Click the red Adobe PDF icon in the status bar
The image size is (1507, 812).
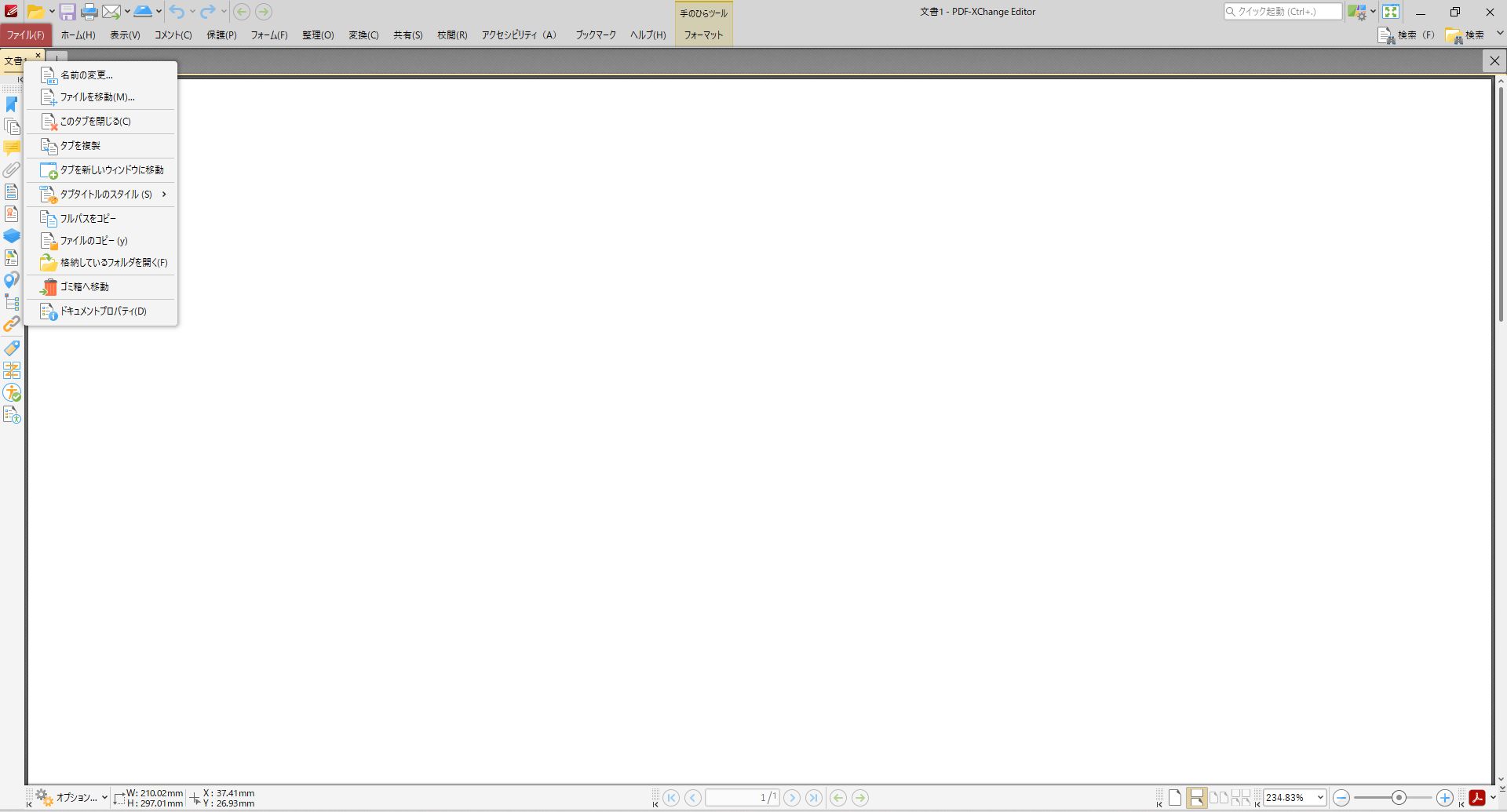tap(1477, 798)
